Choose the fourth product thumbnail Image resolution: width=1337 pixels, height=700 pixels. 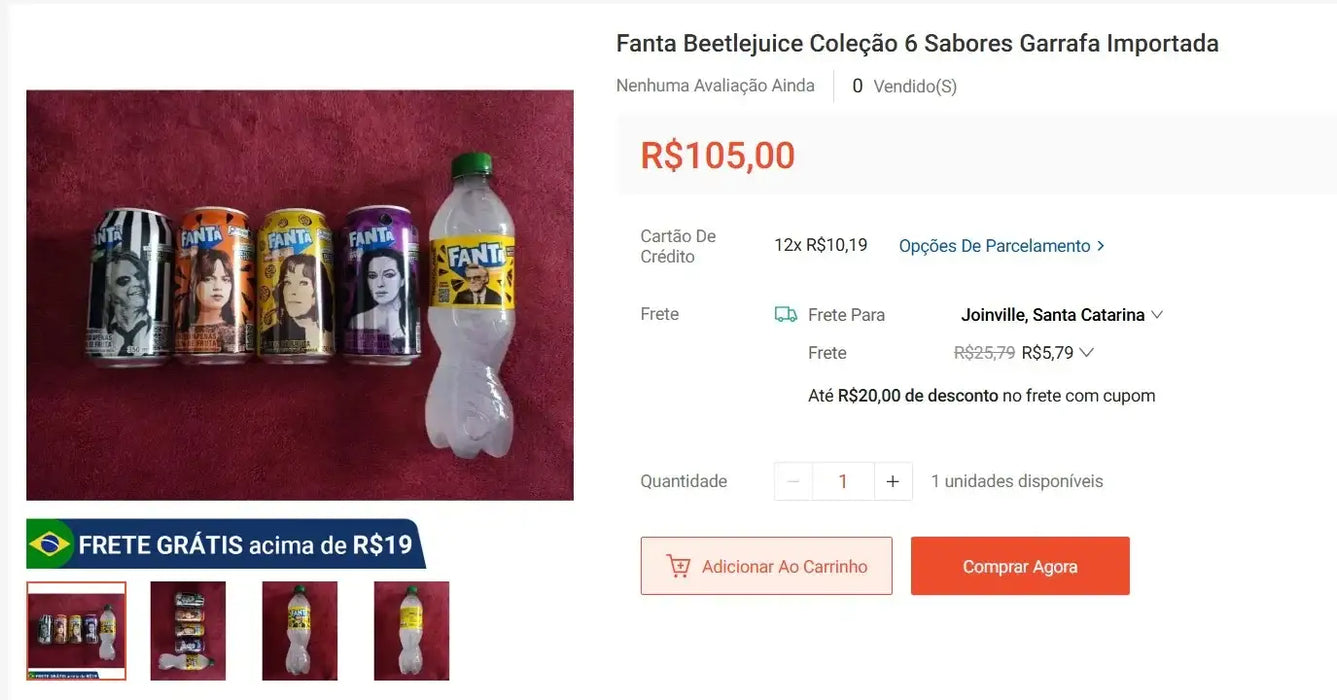(412, 631)
